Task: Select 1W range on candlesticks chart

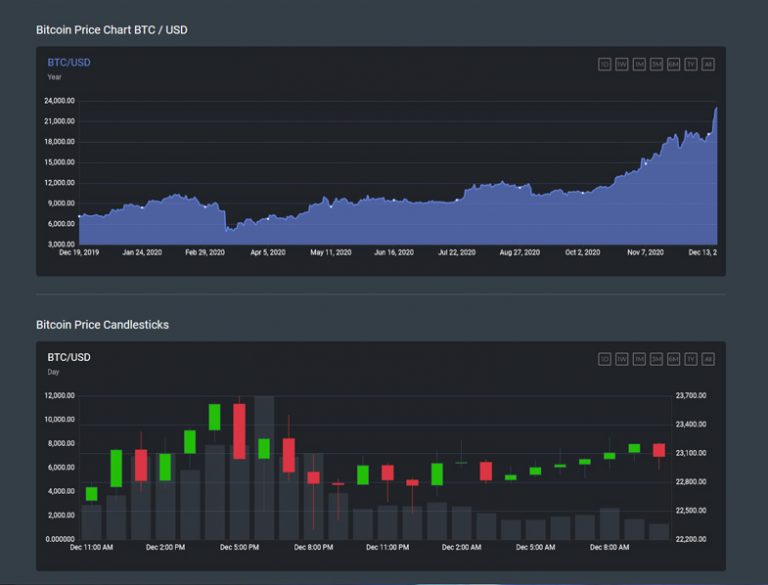Action: click(622, 359)
